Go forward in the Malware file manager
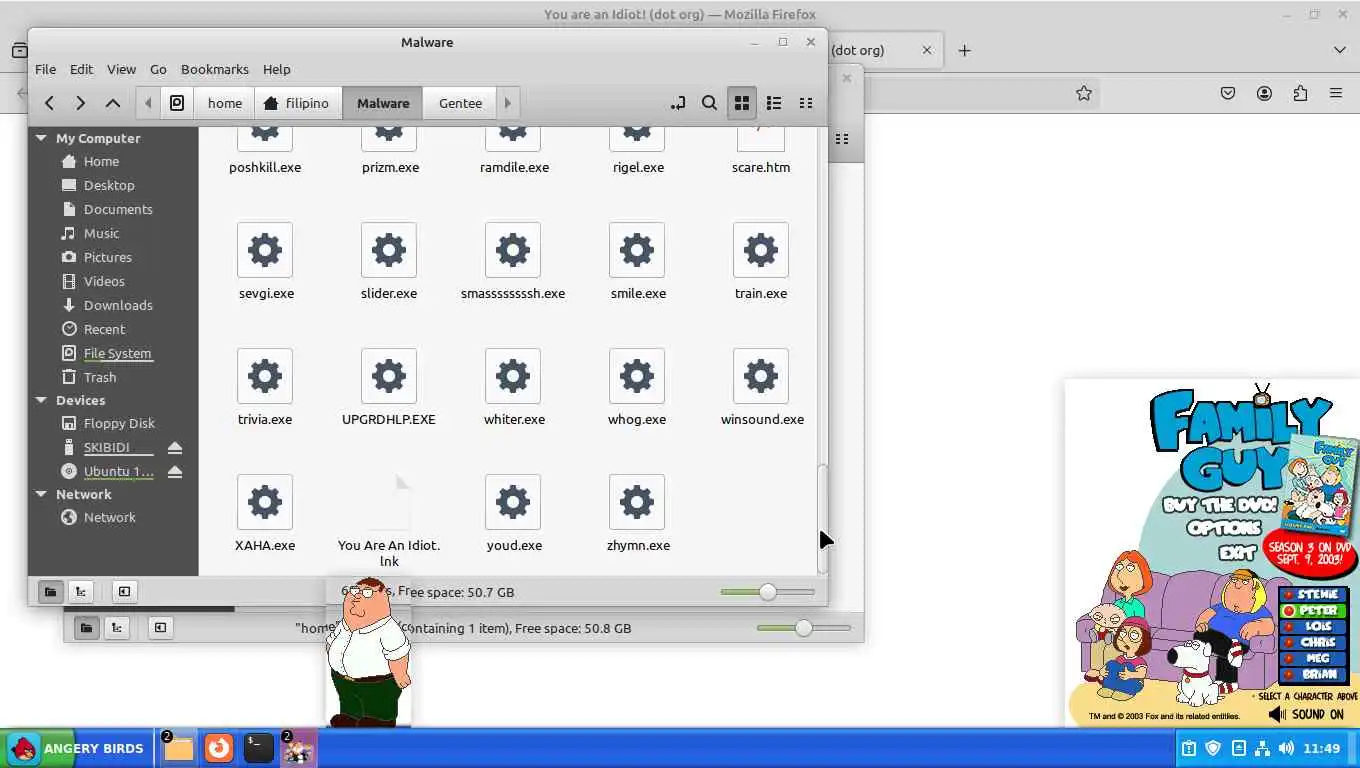The image size is (1360, 768). [x=81, y=103]
